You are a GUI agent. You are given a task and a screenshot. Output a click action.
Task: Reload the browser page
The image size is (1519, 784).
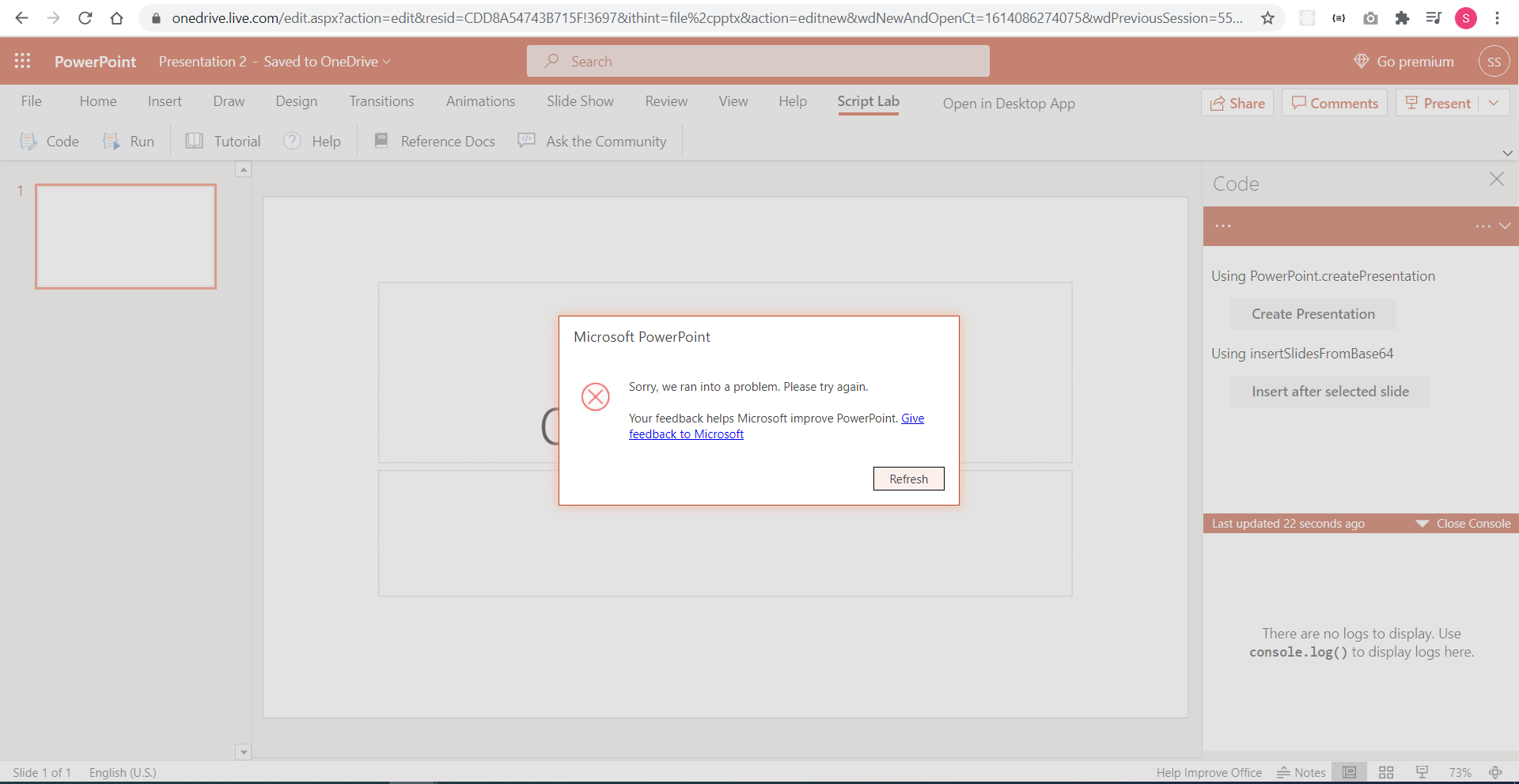(x=85, y=18)
